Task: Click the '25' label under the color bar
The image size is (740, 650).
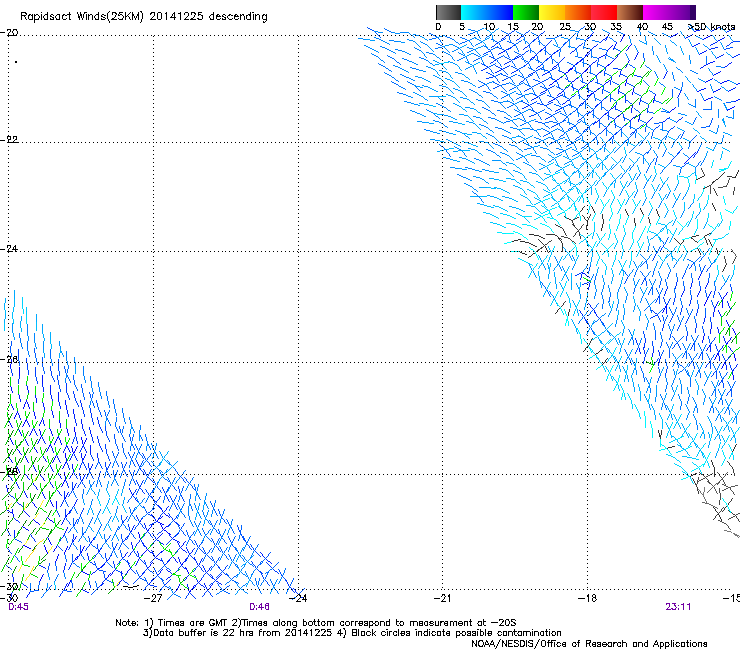Action: coord(565,27)
